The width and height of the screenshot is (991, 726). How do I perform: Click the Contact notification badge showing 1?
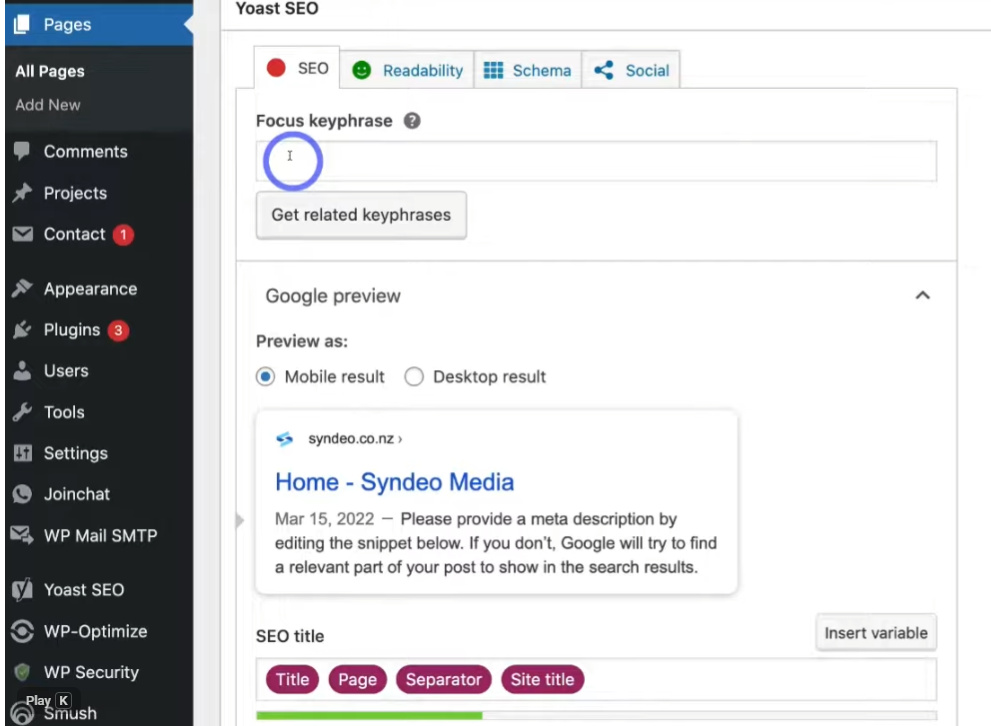pos(123,235)
